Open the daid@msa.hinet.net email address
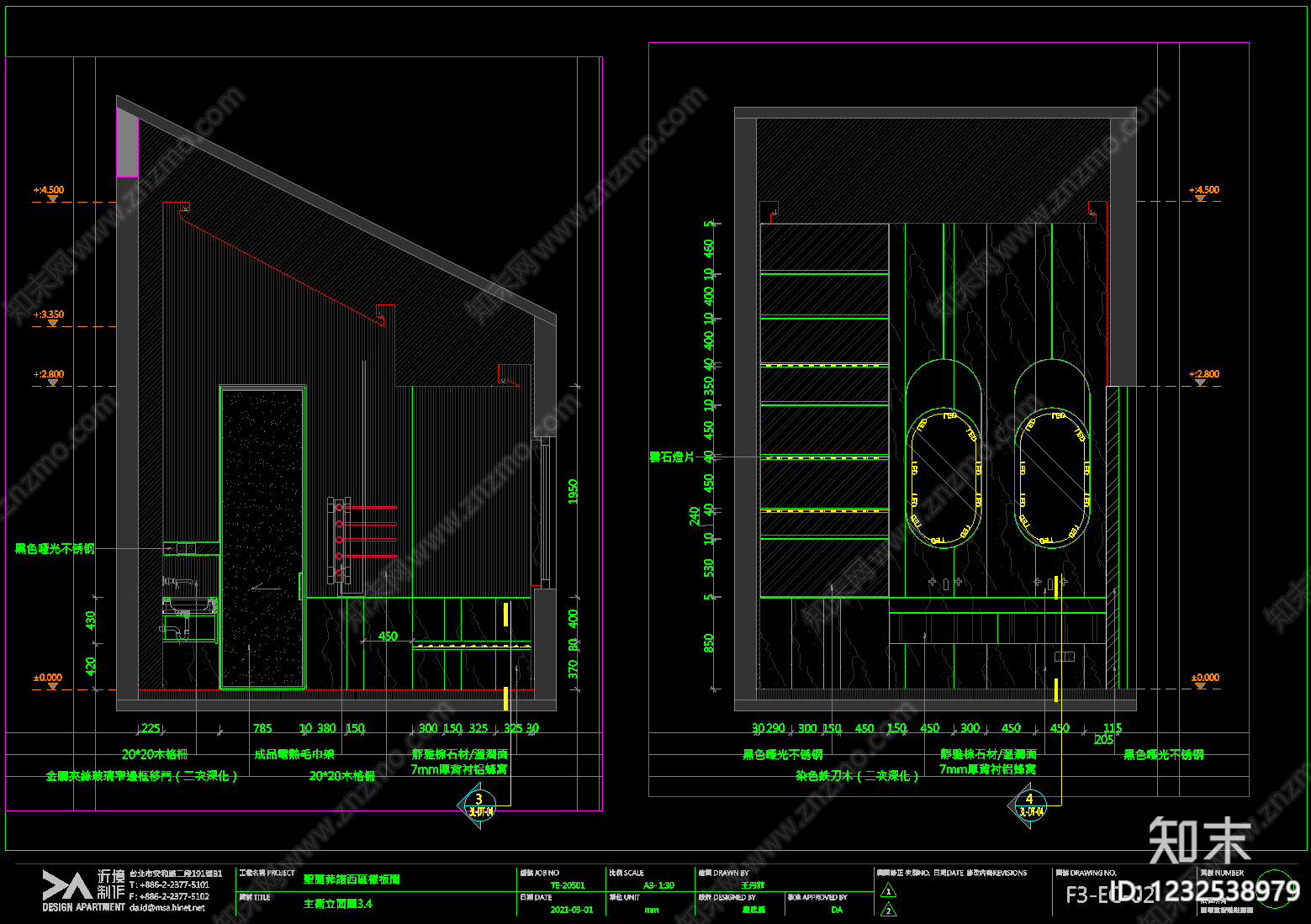 click(167, 907)
